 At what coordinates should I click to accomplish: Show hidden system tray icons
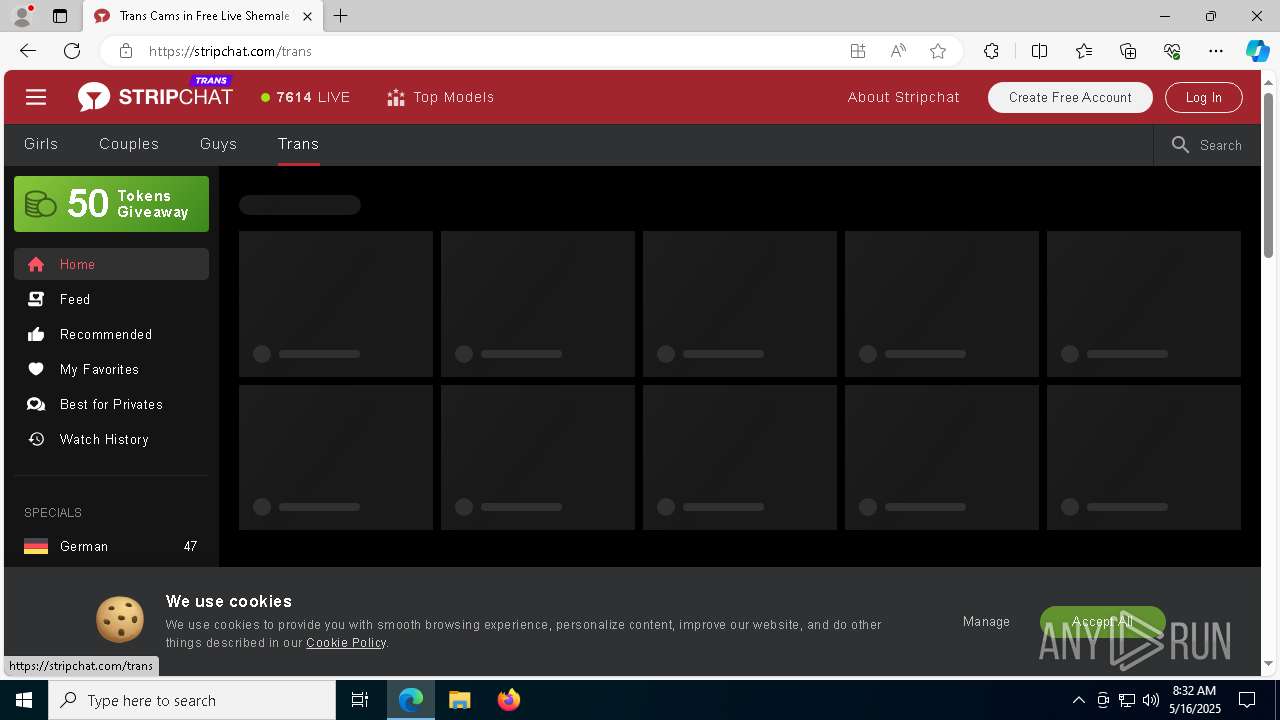(x=1078, y=700)
